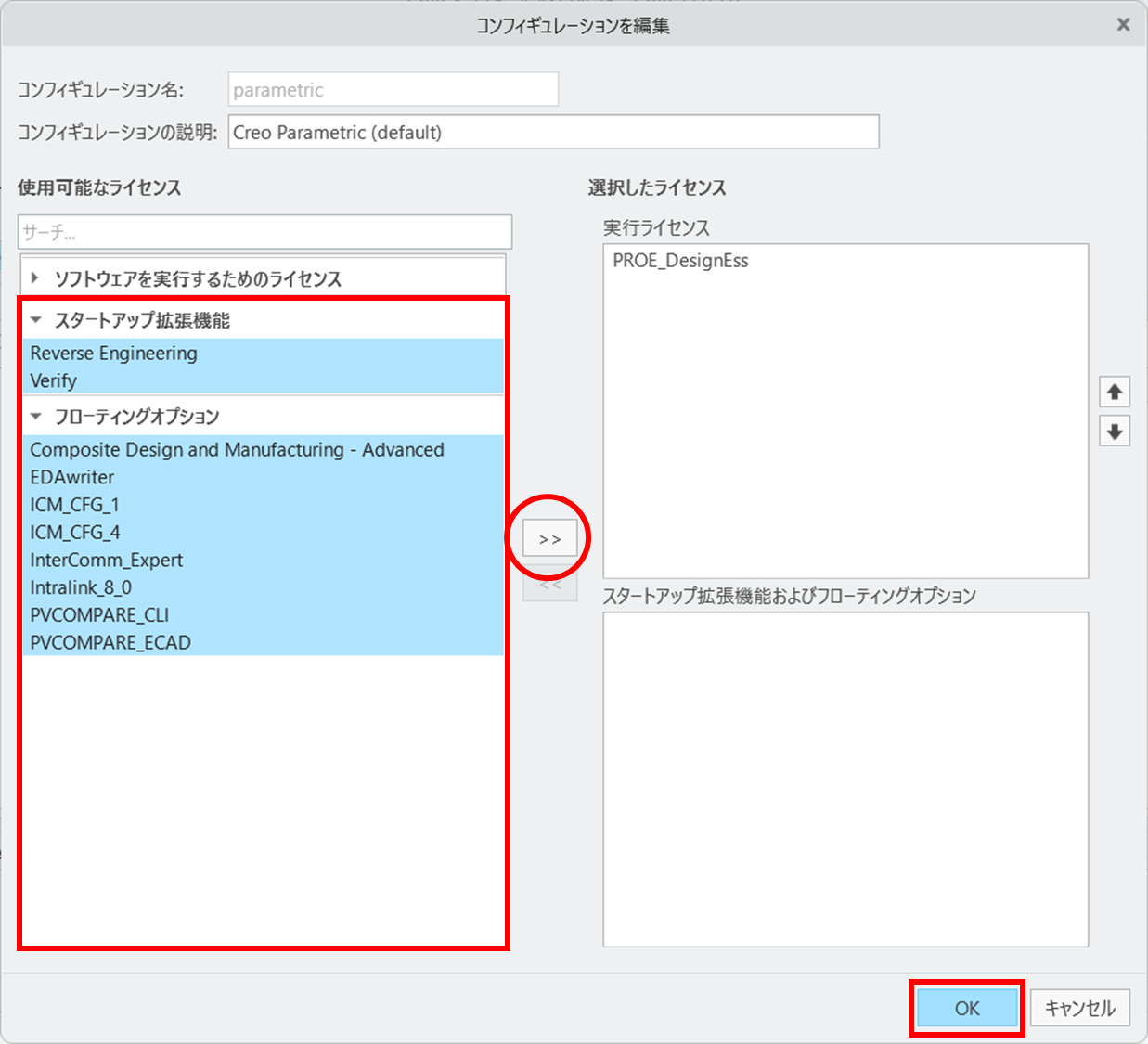Select Intralink_8_0 from available licenses
This screenshot has width=1148, height=1044.
[x=81, y=587]
